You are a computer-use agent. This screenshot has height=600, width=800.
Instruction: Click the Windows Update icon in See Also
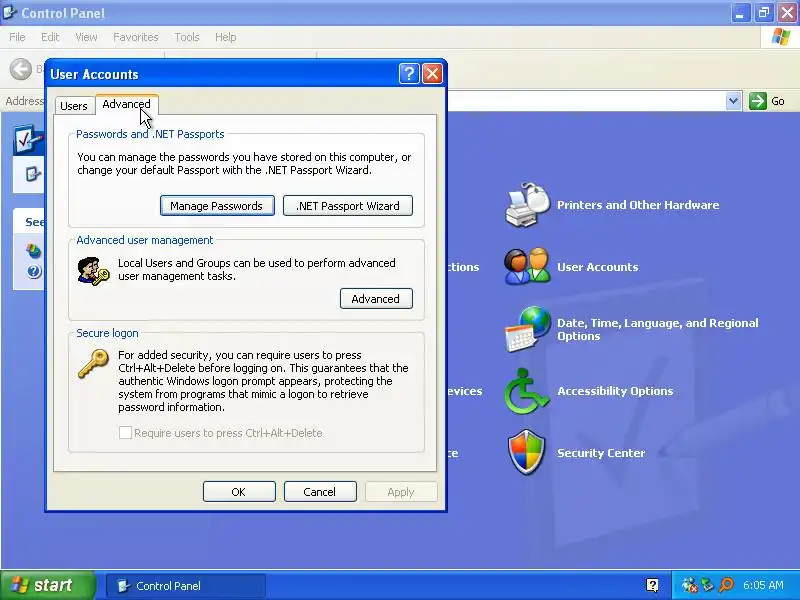coord(34,251)
